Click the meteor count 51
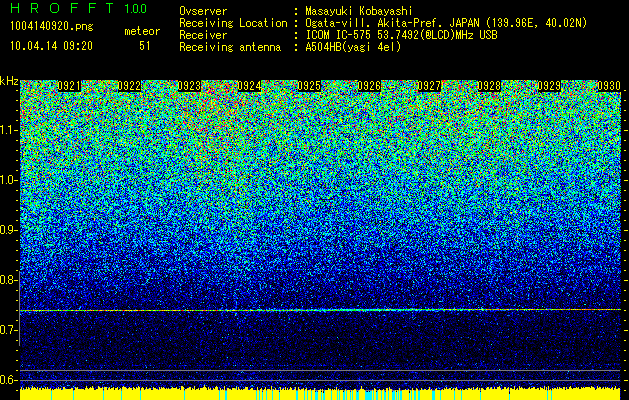Screen dimensions: 629x400 pyautogui.click(x=145, y=46)
